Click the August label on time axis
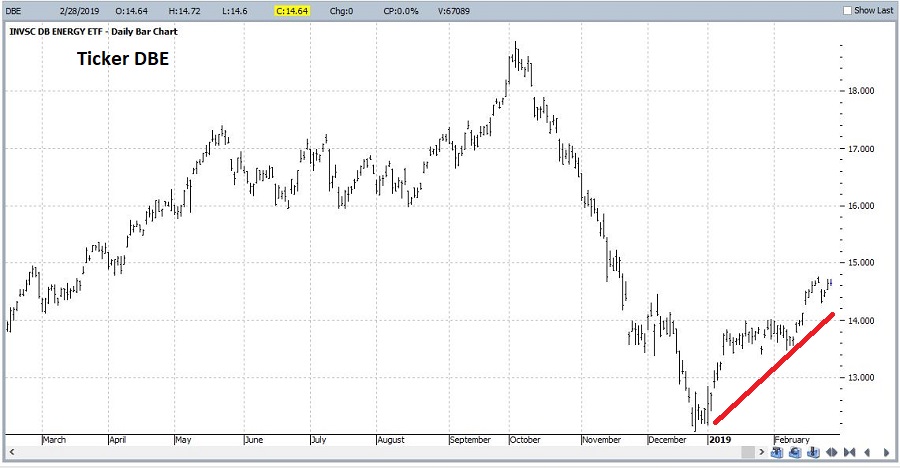Viewport: 900px width, 468px height. (391, 440)
